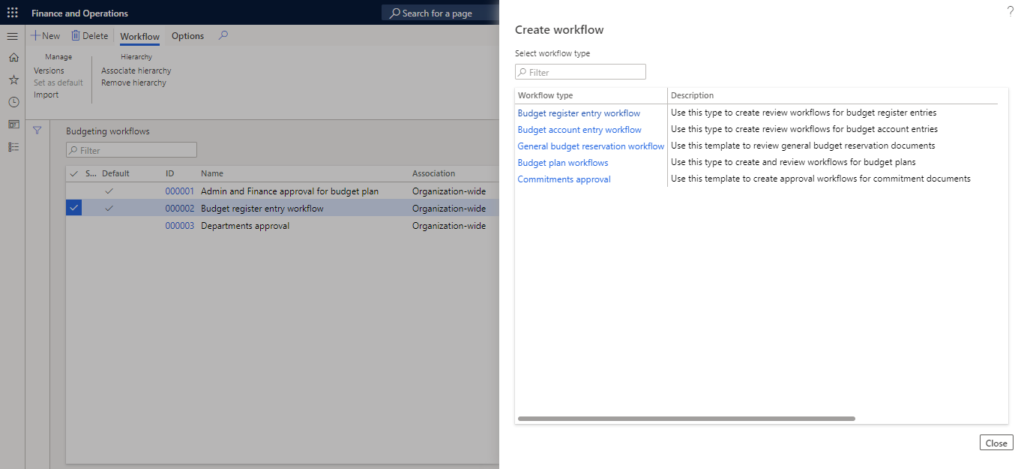Uncheck the selected Budget register entry row
1024x469 pixels.
pos(74,208)
